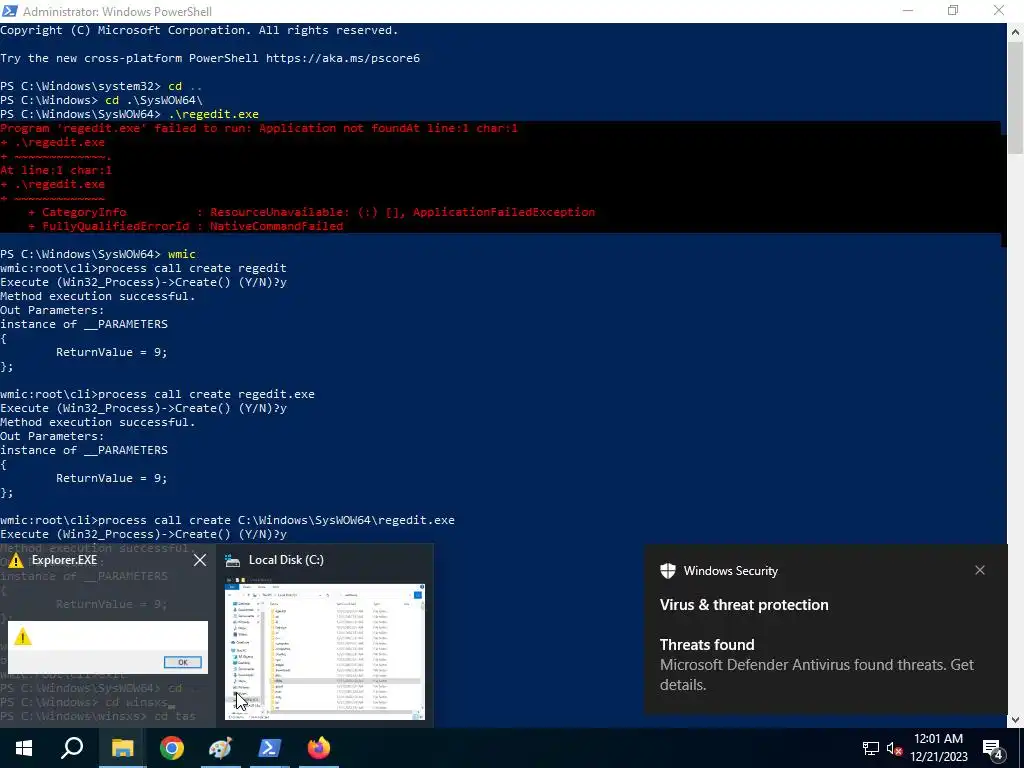This screenshot has width=1024, height=768.
Task: Click the muted volume tray icon
Action: point(894,748)
